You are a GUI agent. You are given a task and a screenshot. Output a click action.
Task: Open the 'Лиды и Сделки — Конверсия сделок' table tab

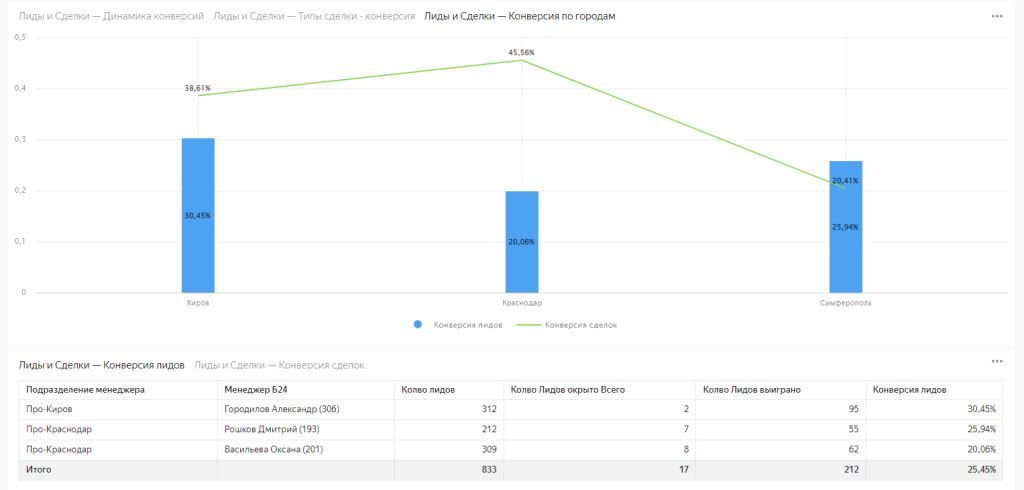[x=279, y=365]
